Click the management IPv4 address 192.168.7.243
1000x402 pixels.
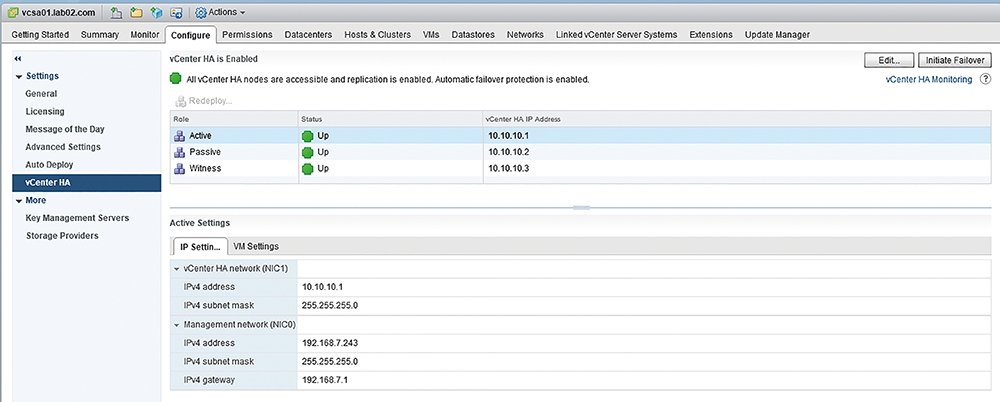(x=330, y=343)
